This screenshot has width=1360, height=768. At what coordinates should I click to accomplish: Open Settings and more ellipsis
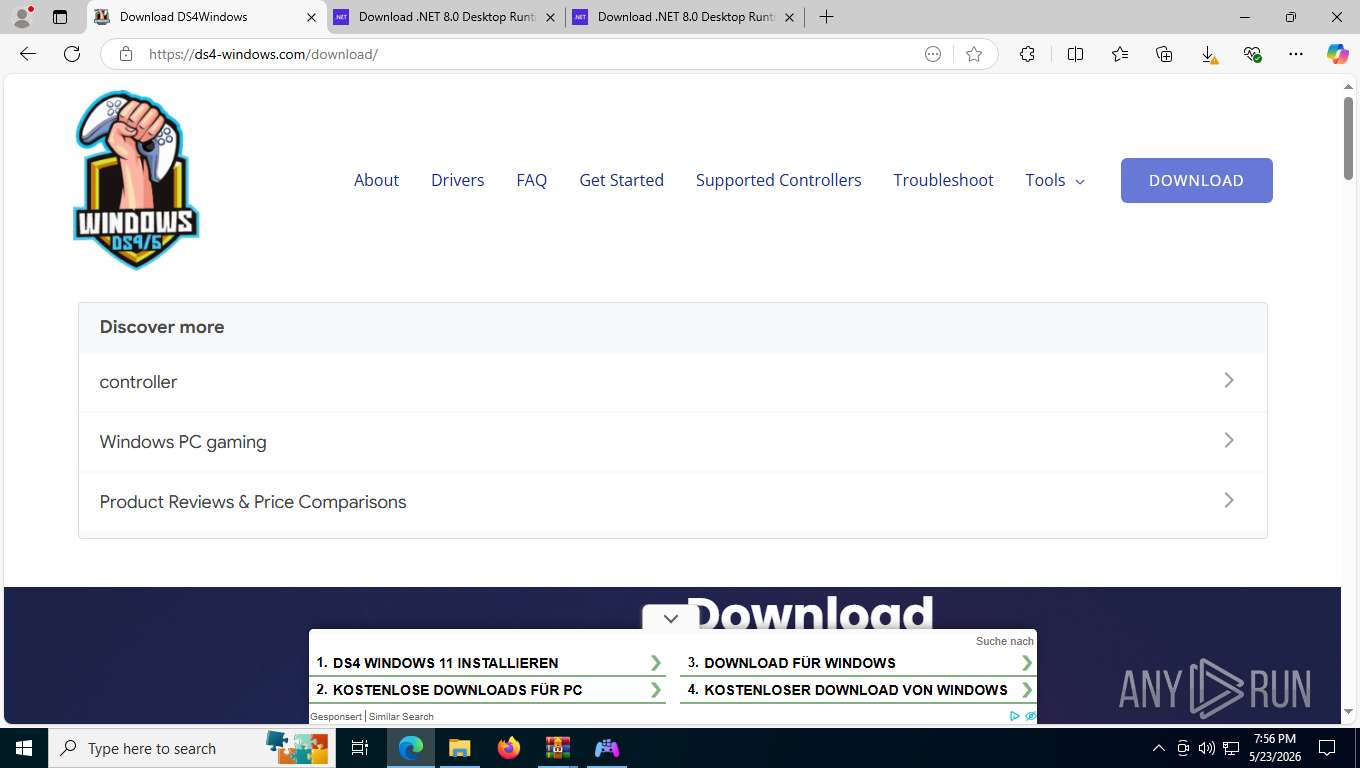point(1296,54)
